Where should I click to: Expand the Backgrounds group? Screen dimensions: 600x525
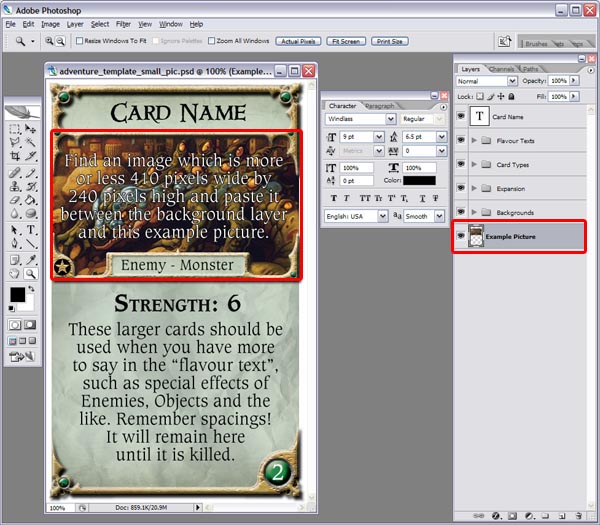pos(474,212)
